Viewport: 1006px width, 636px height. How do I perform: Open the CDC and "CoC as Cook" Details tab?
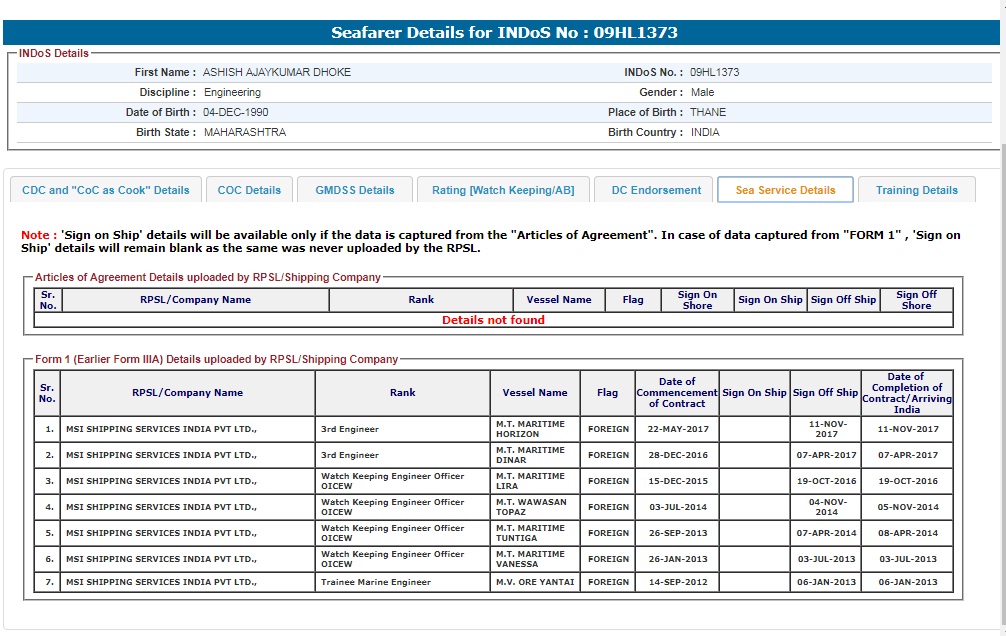coord(105,190)
